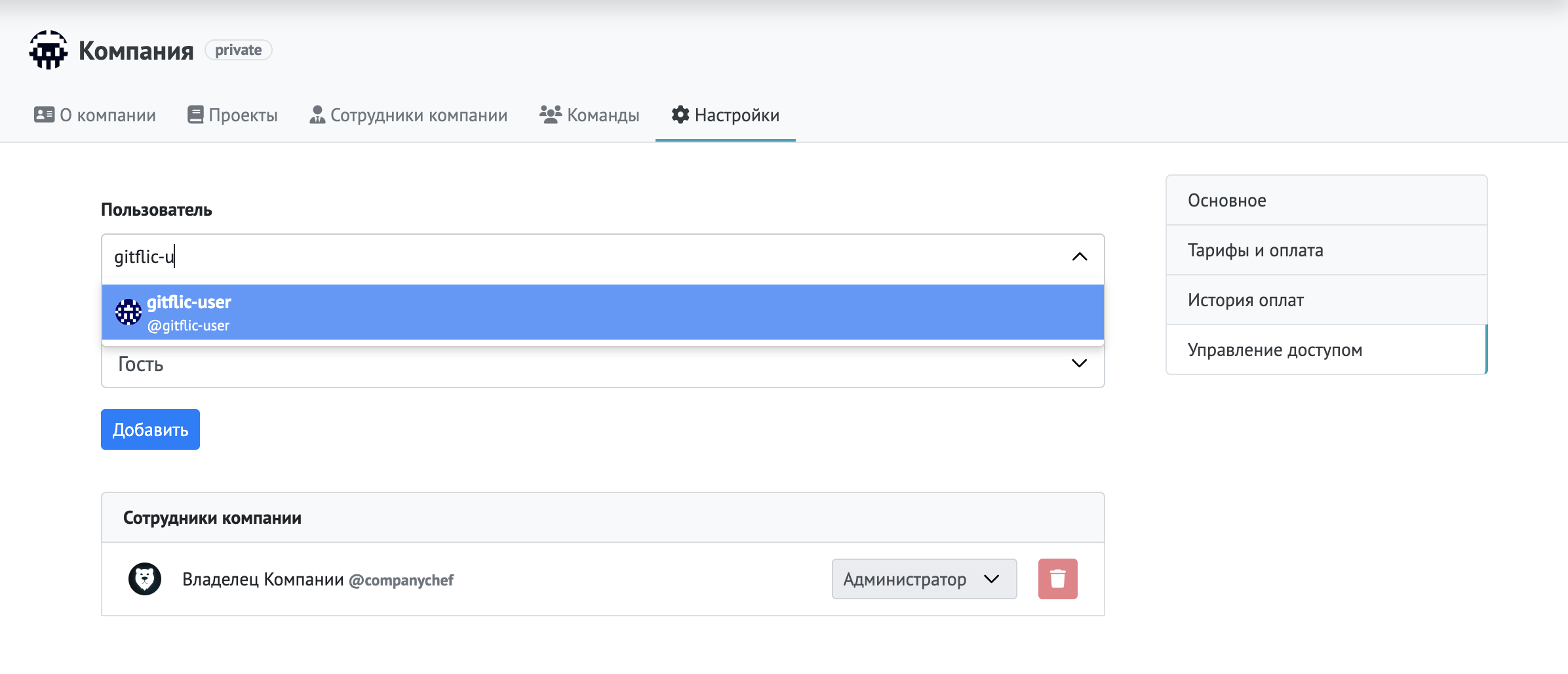Viewport: 1568px width, 674px height.
Task: Open the Администратор role dropdown
Action: pyautogui.click(x=924, y=579)
